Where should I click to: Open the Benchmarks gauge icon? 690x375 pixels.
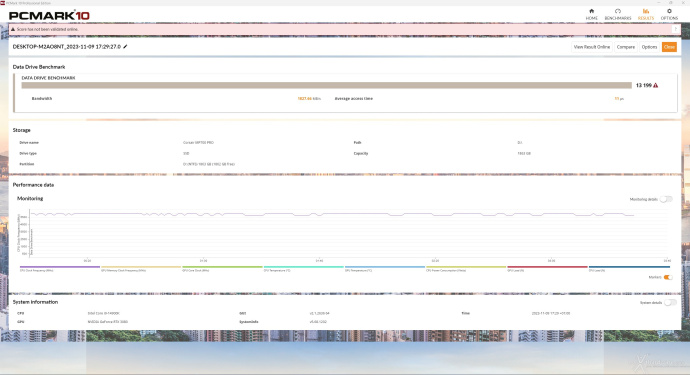(x=618, y=11)
